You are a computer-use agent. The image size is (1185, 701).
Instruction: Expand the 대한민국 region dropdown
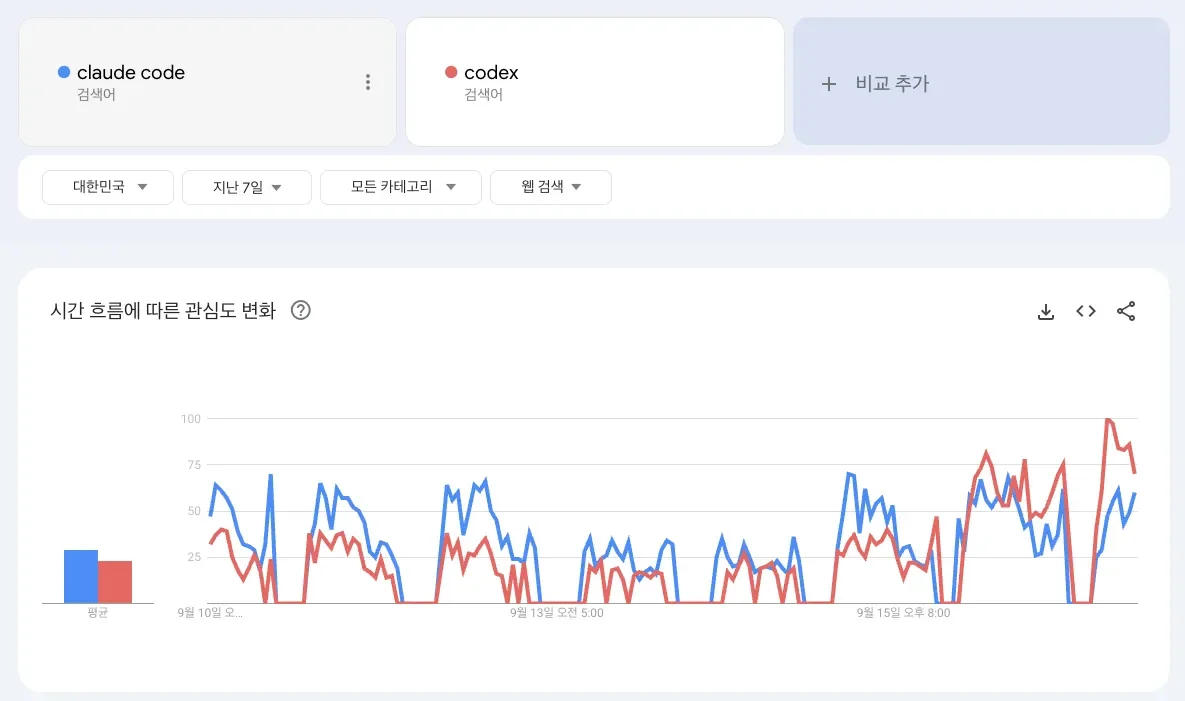click(108, 187)
